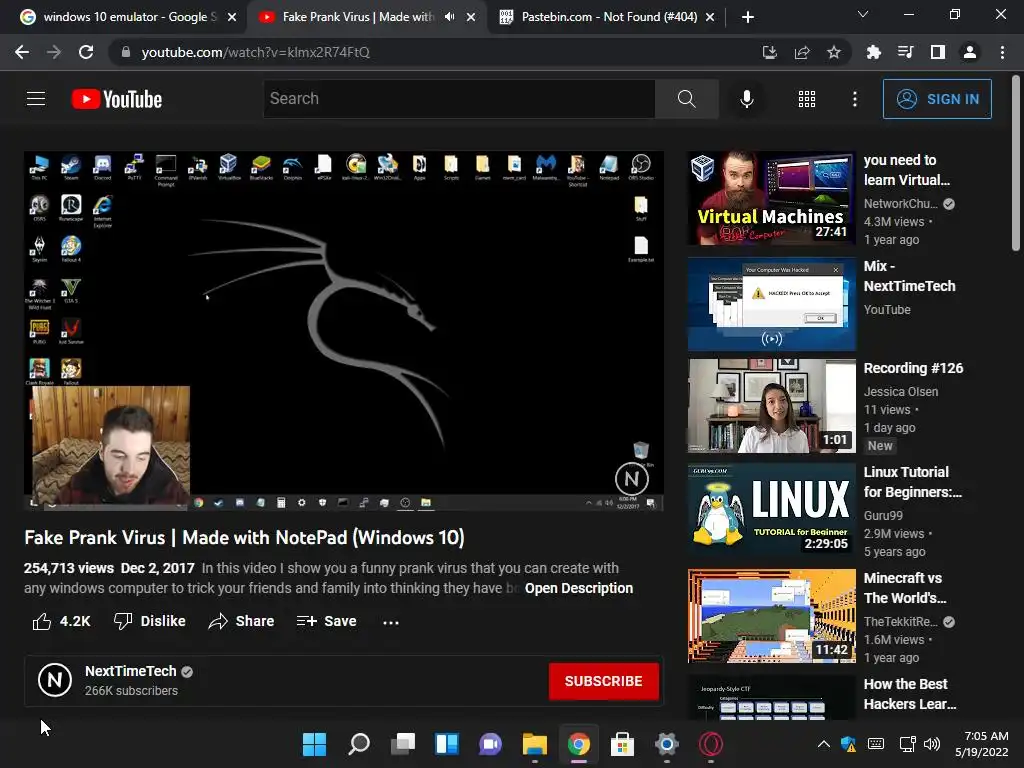
Task: Close the windows 10 emulator tab
Action: pyautogui.click(x=232, y=18)
